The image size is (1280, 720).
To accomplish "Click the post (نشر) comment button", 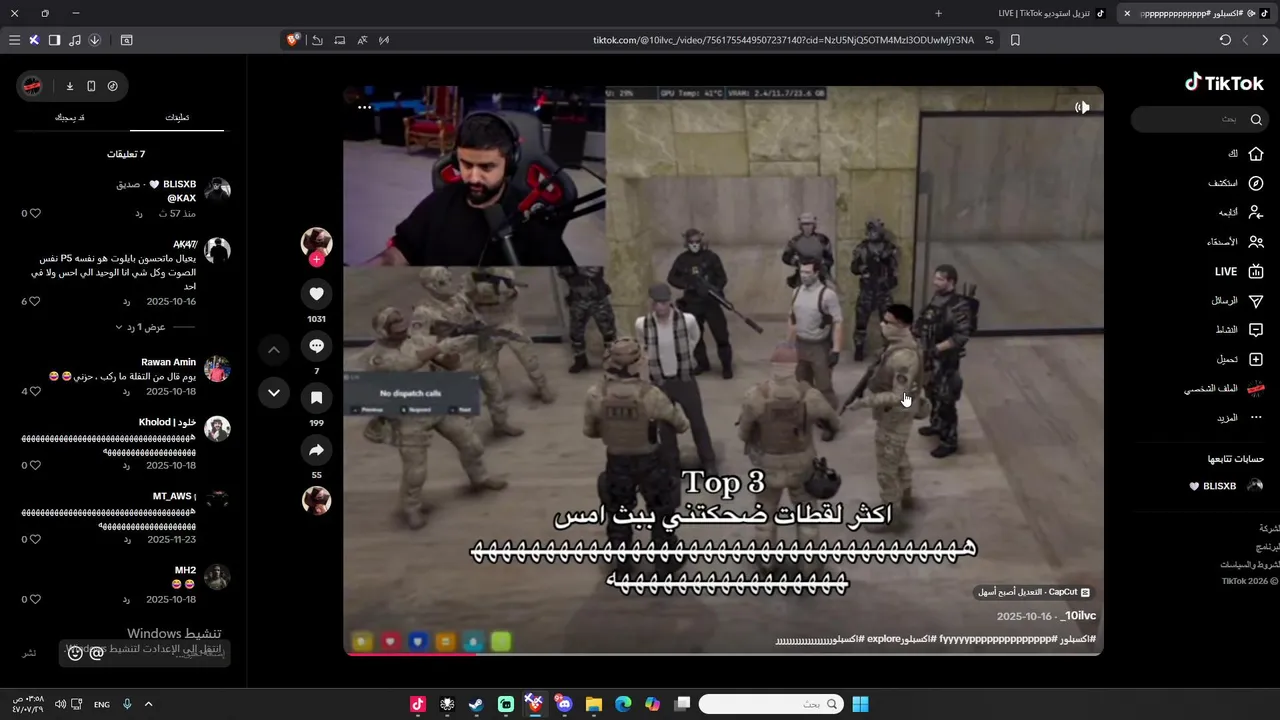I will point(29,653).
